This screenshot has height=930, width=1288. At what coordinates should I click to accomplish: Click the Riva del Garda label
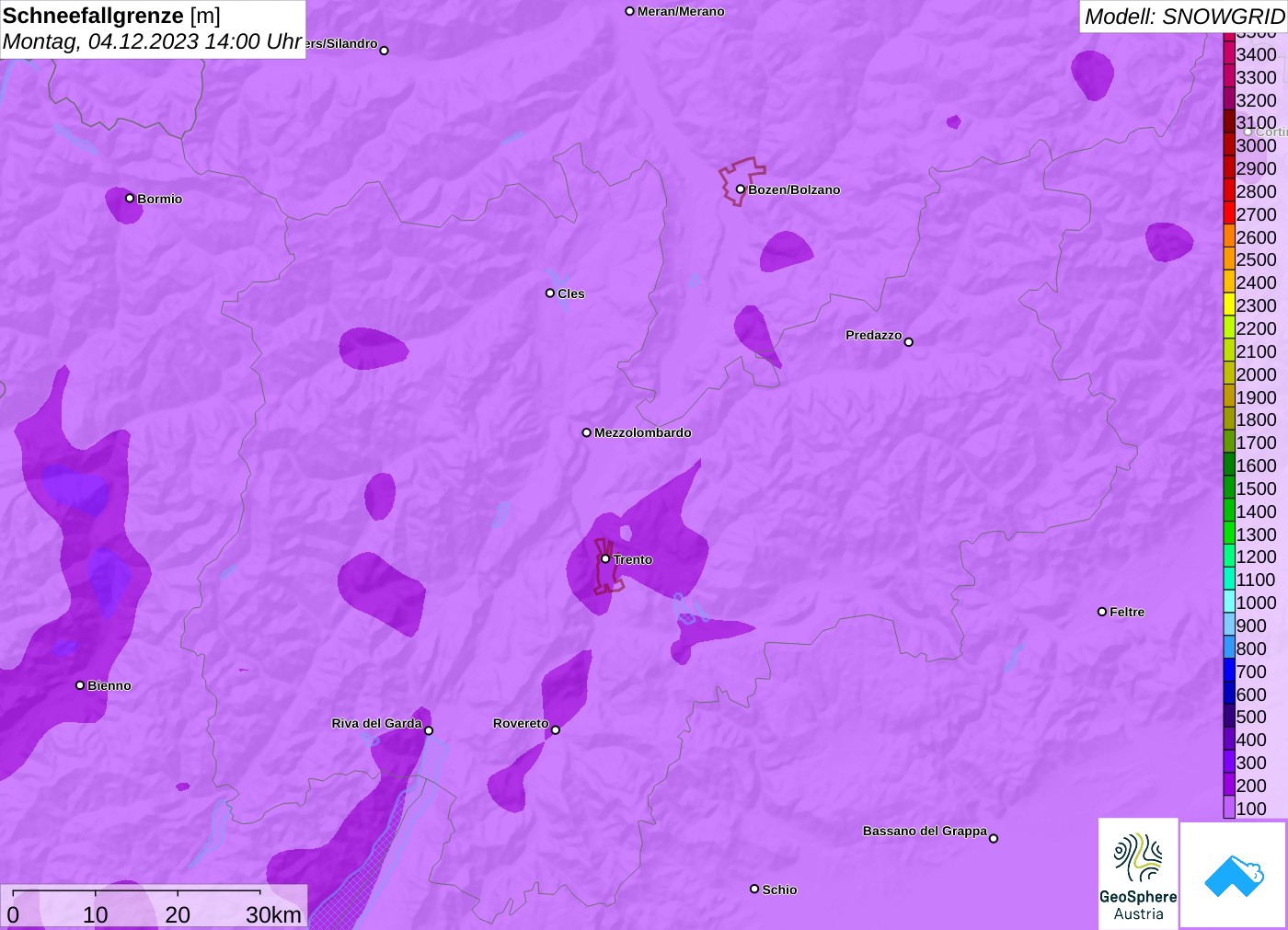pos(376,723)
